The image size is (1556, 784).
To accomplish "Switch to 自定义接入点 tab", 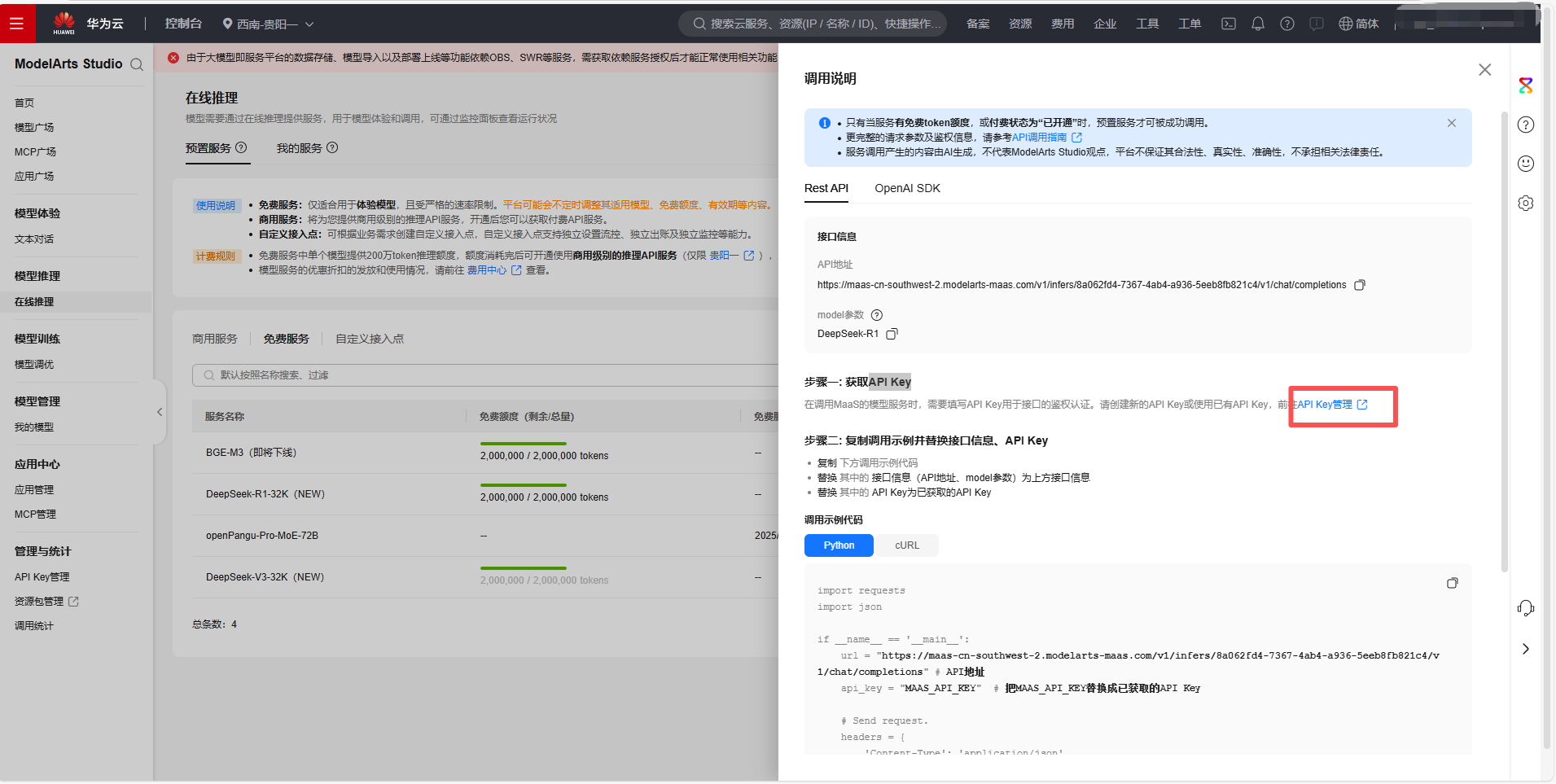I will tap(370, 339).
